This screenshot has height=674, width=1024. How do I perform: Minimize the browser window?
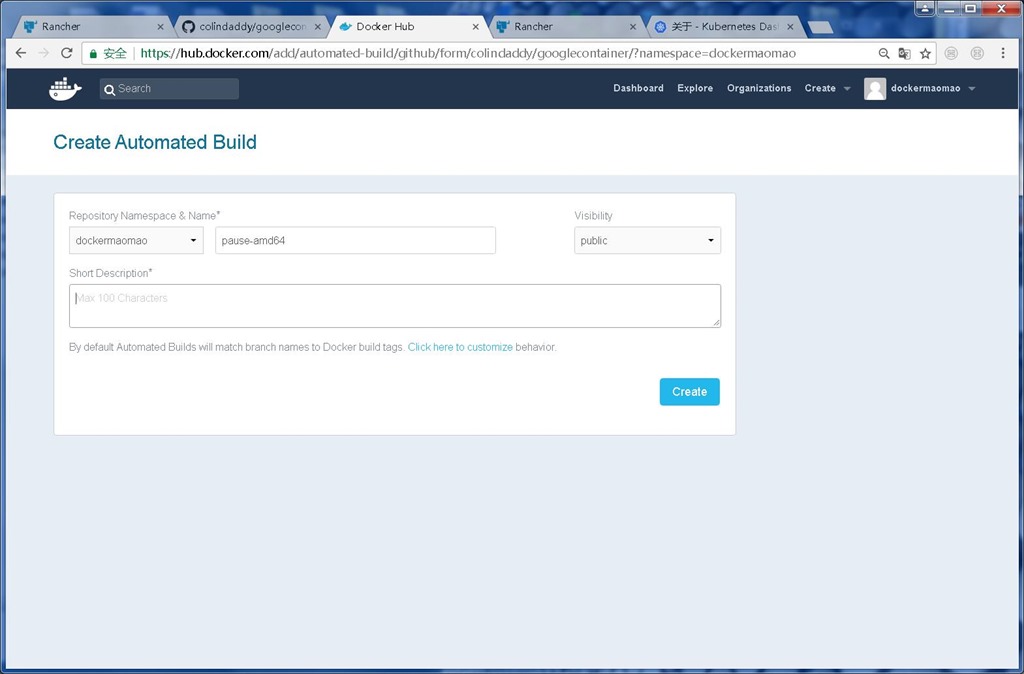(x=949, y=8)
